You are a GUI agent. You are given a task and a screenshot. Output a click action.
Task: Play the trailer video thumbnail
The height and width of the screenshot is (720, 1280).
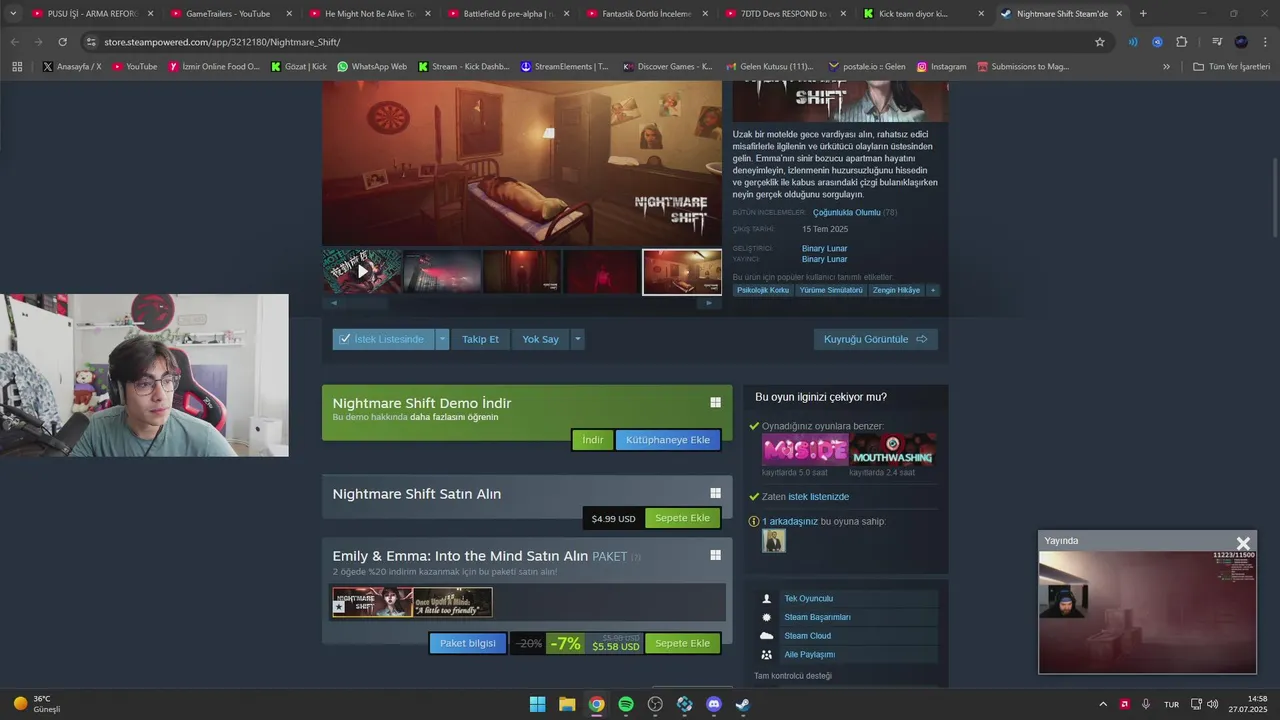362,272
